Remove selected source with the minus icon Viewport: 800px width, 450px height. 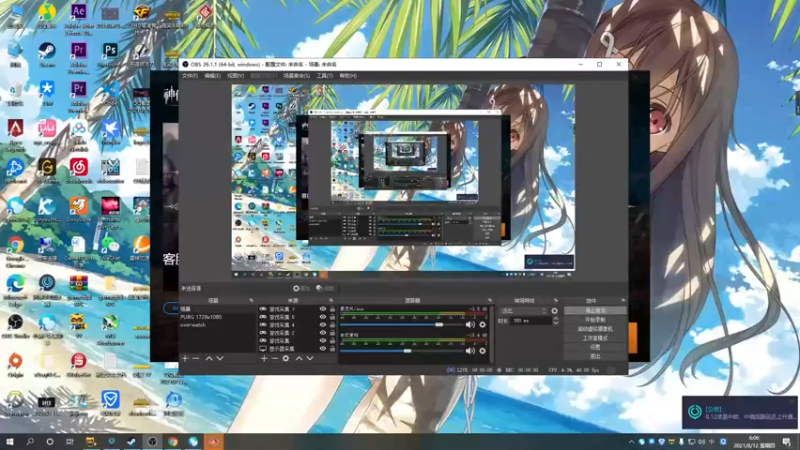[x=274, y=359]
